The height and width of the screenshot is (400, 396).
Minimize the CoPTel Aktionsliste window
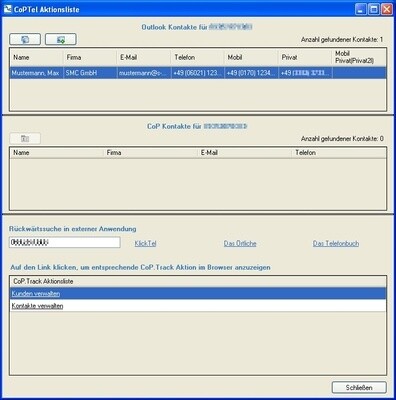click(x=361, y=9)
